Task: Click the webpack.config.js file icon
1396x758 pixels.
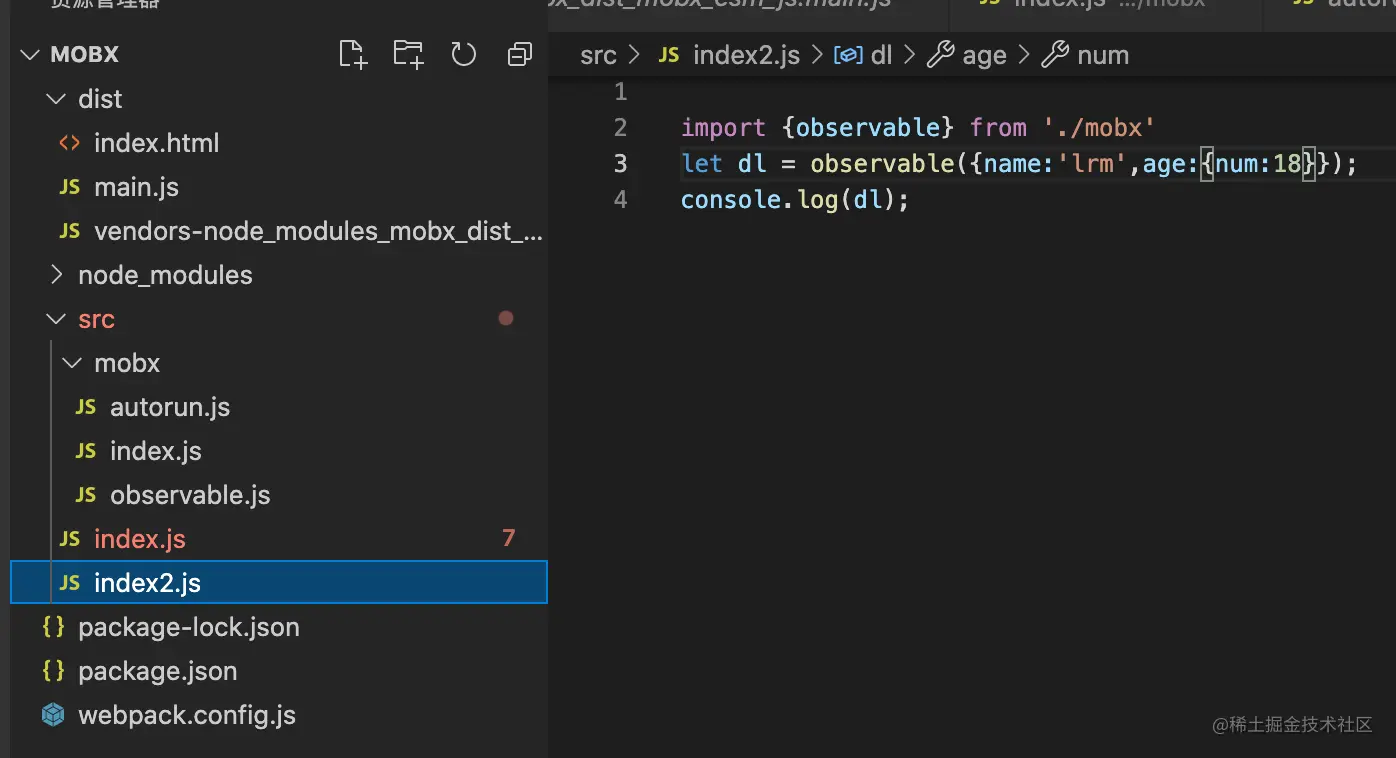Action: pos(53,715)
